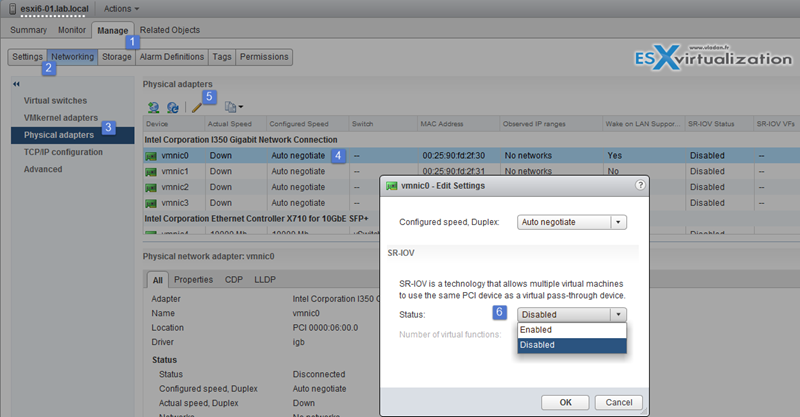Click the esxi6-01.lab.local host name
This screenshot has height=417, width=800.
click(54, 9)
